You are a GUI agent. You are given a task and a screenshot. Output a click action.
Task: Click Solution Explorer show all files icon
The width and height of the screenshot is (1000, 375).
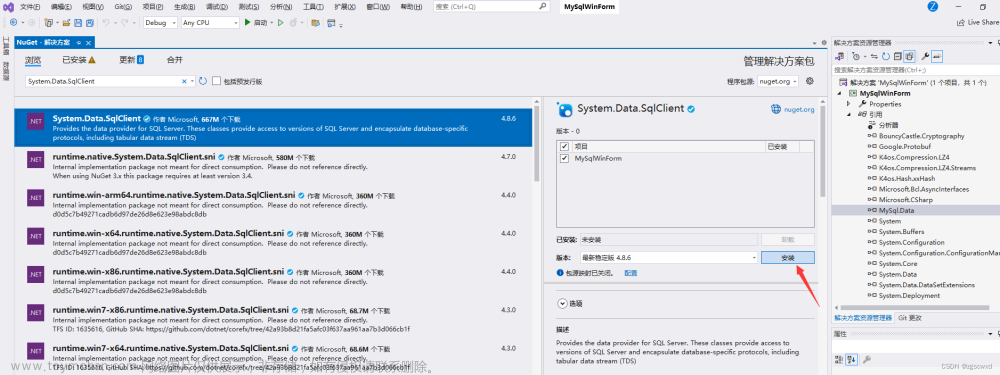point(909,56)
